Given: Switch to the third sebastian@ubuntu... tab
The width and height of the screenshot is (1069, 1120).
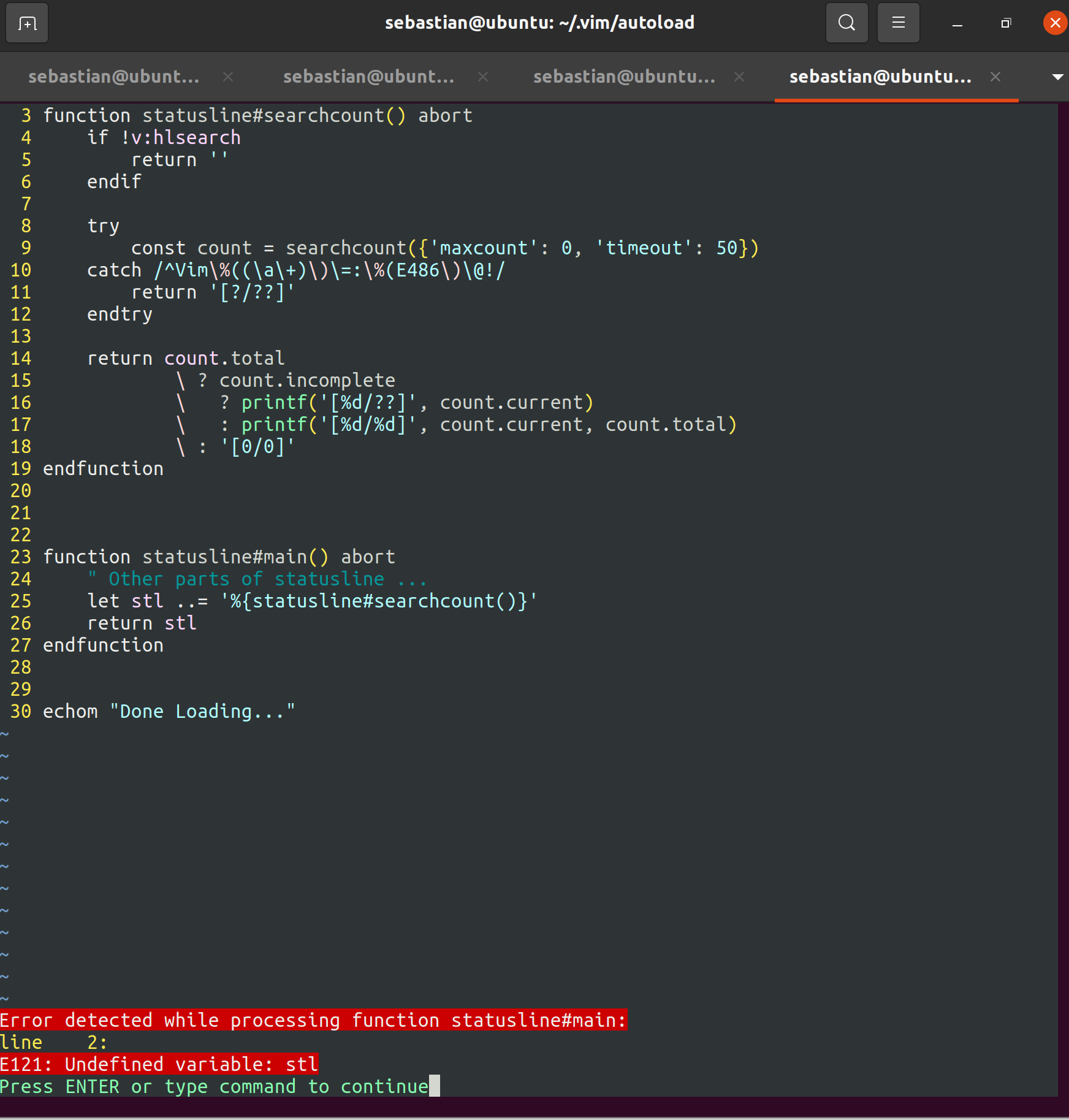Looking at the screenshot, I should tap(624, 77).
